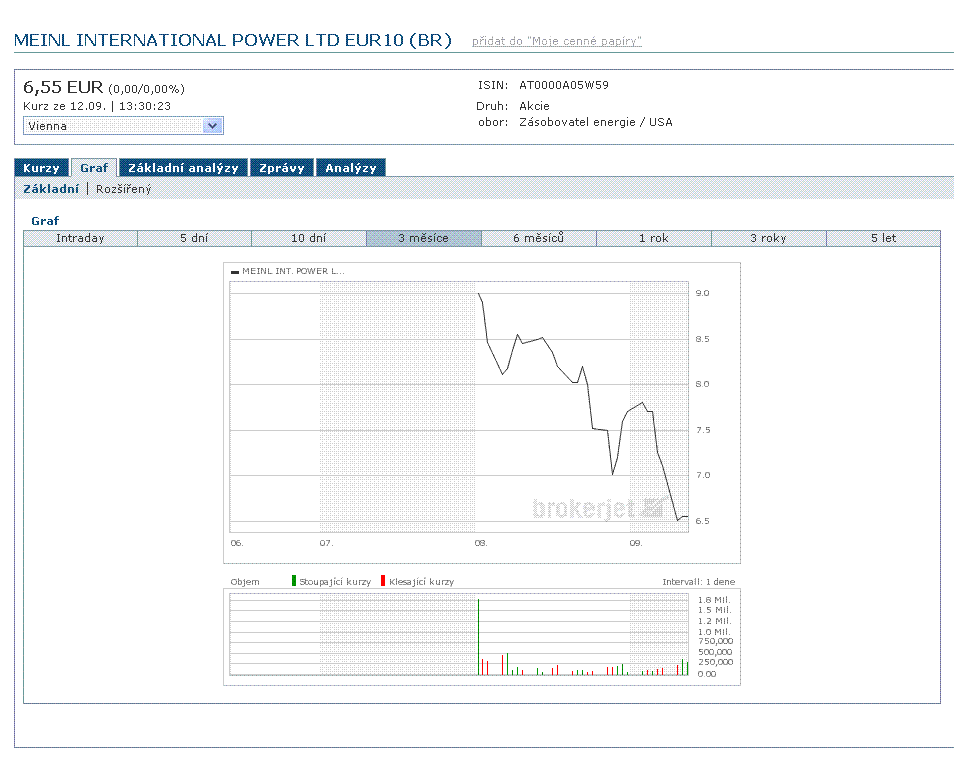Click the MEINL INT. POWER legend marker

click(235, 272)
